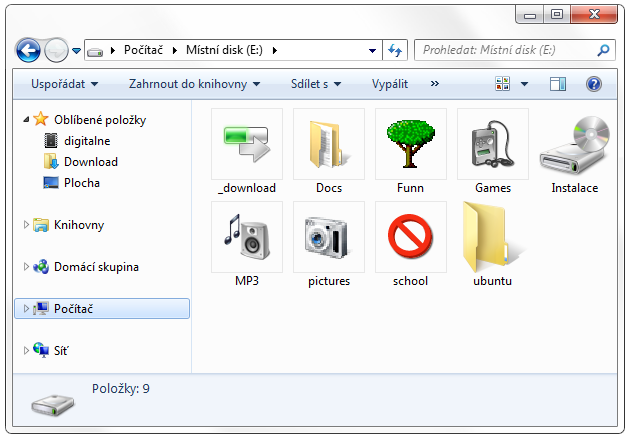
Task: Click the Instalace name label
Action: [575, 188]
